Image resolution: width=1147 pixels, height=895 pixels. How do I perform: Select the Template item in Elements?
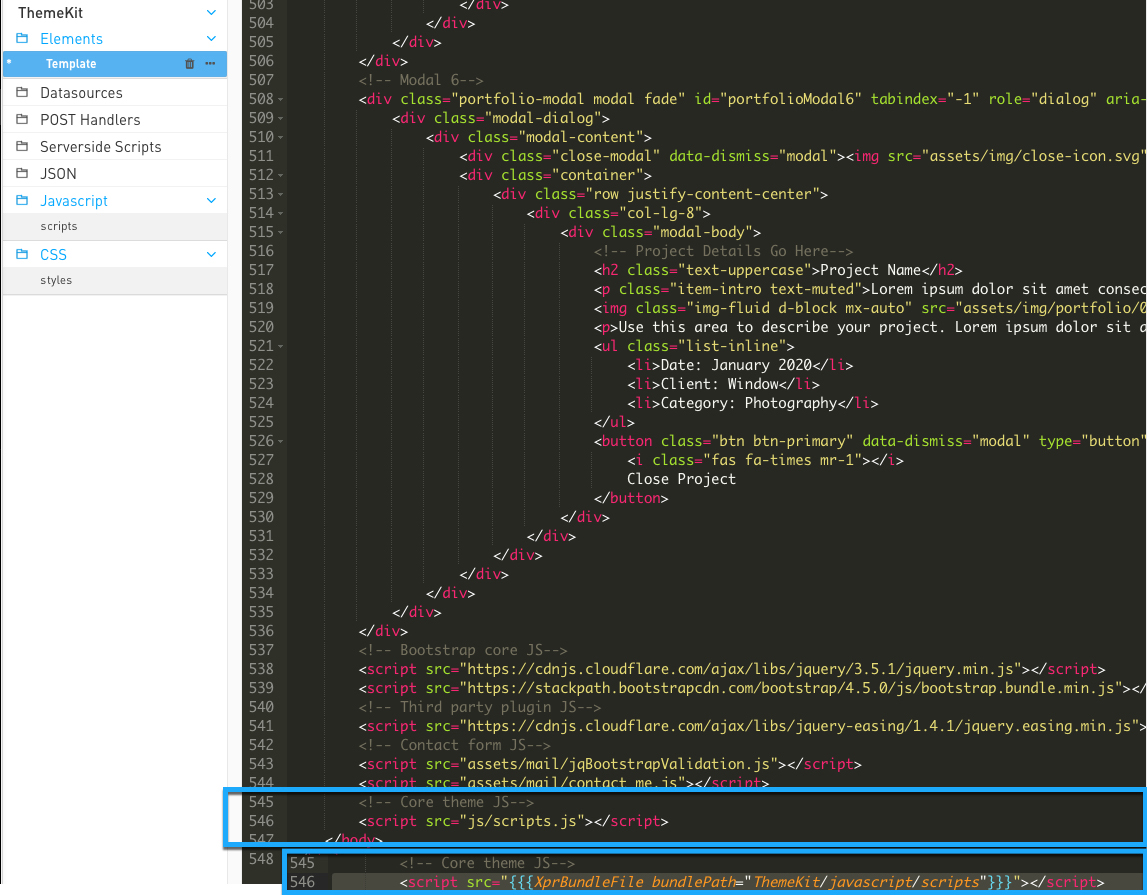click(115, 64)
